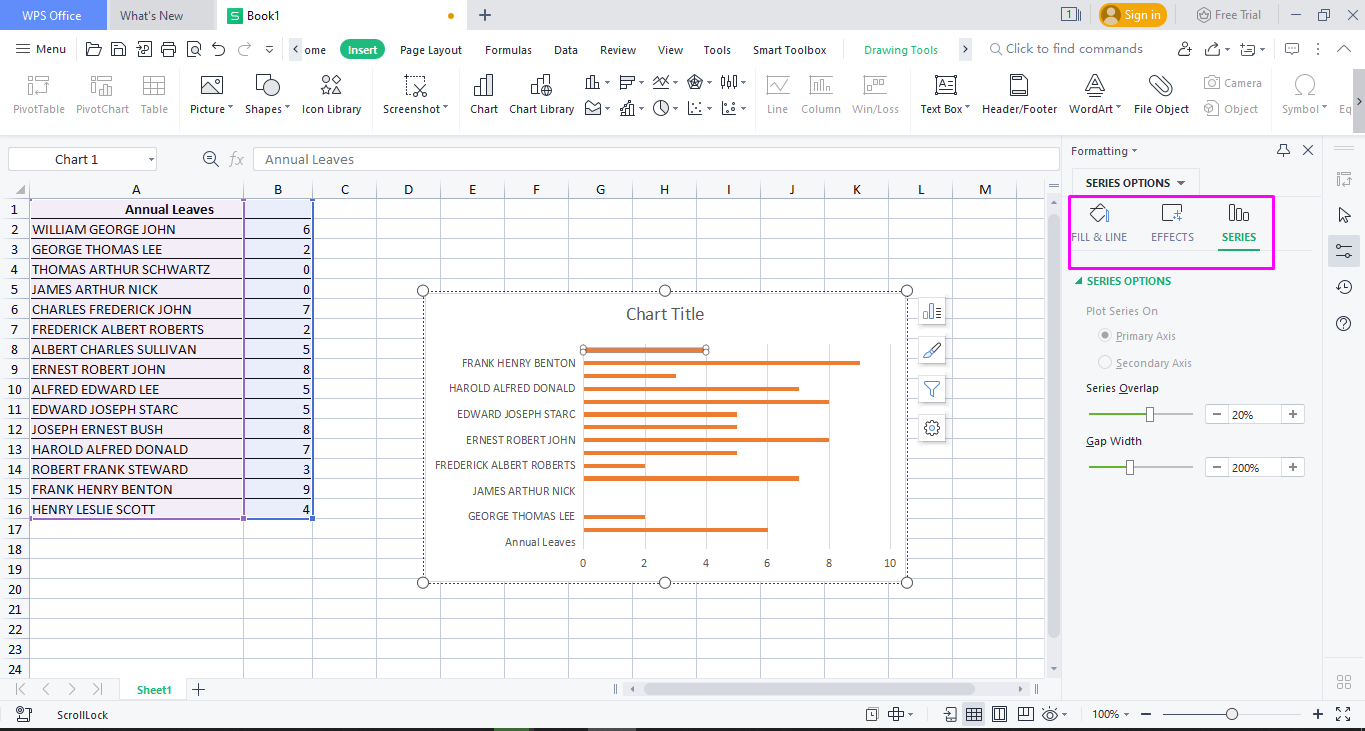Open the Help icon in the right sidebar
Screen dimensions: 1365x731
pos(1343,323)
